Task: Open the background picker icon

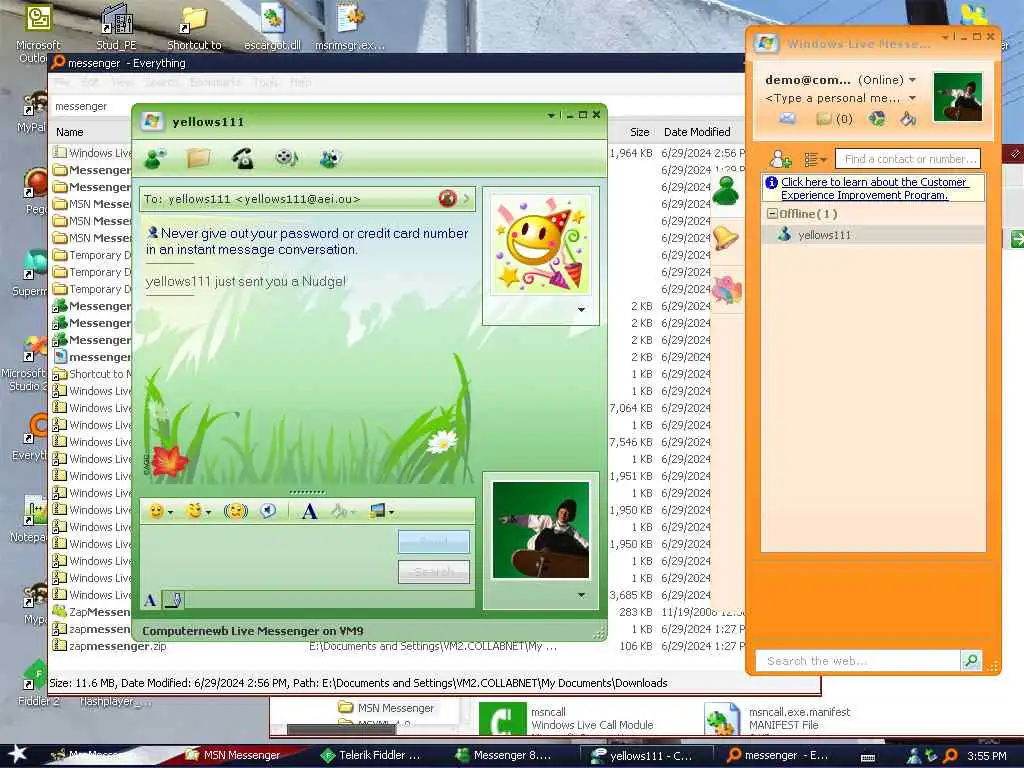Action: click(377, 511)
